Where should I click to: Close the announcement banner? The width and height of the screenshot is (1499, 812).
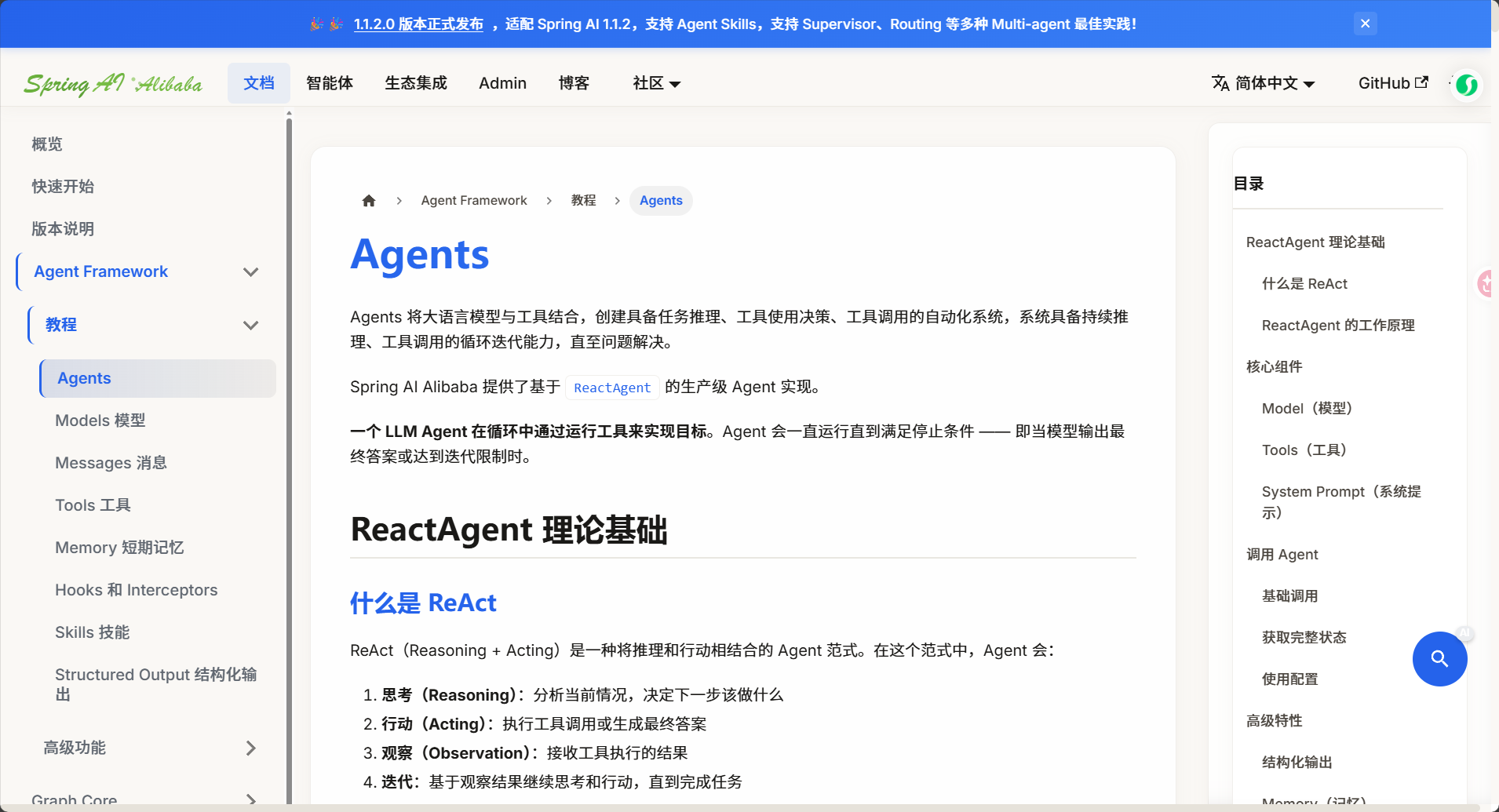tap(1365, 24)
